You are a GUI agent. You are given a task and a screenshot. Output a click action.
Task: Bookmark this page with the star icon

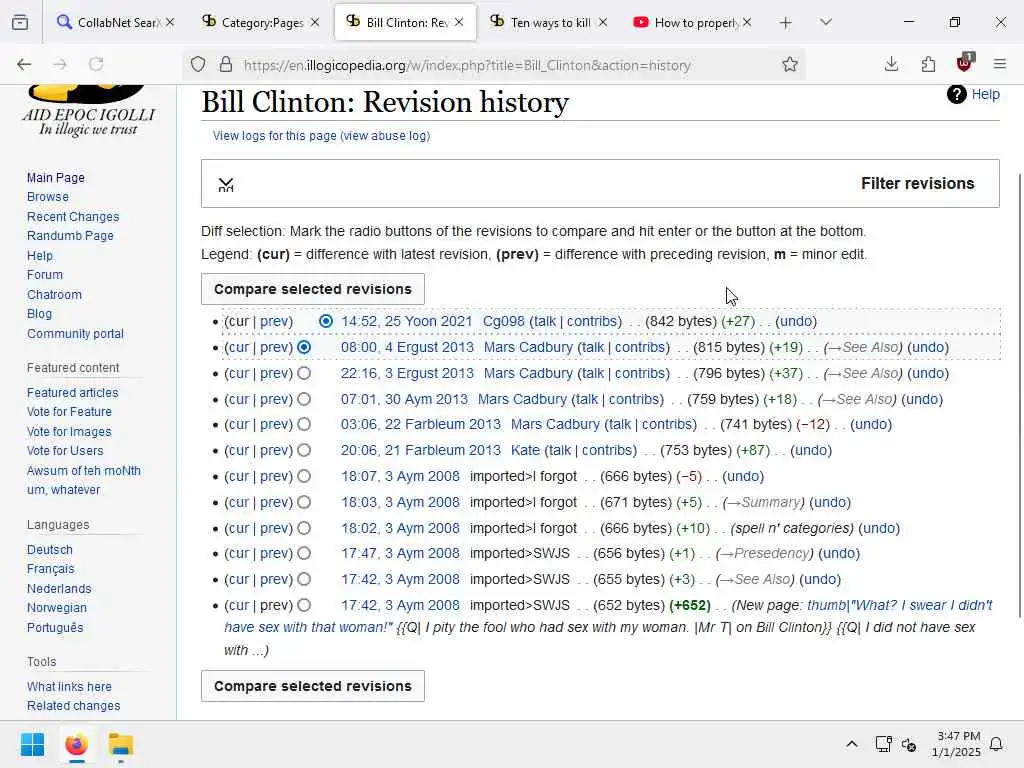pos(790,65)
